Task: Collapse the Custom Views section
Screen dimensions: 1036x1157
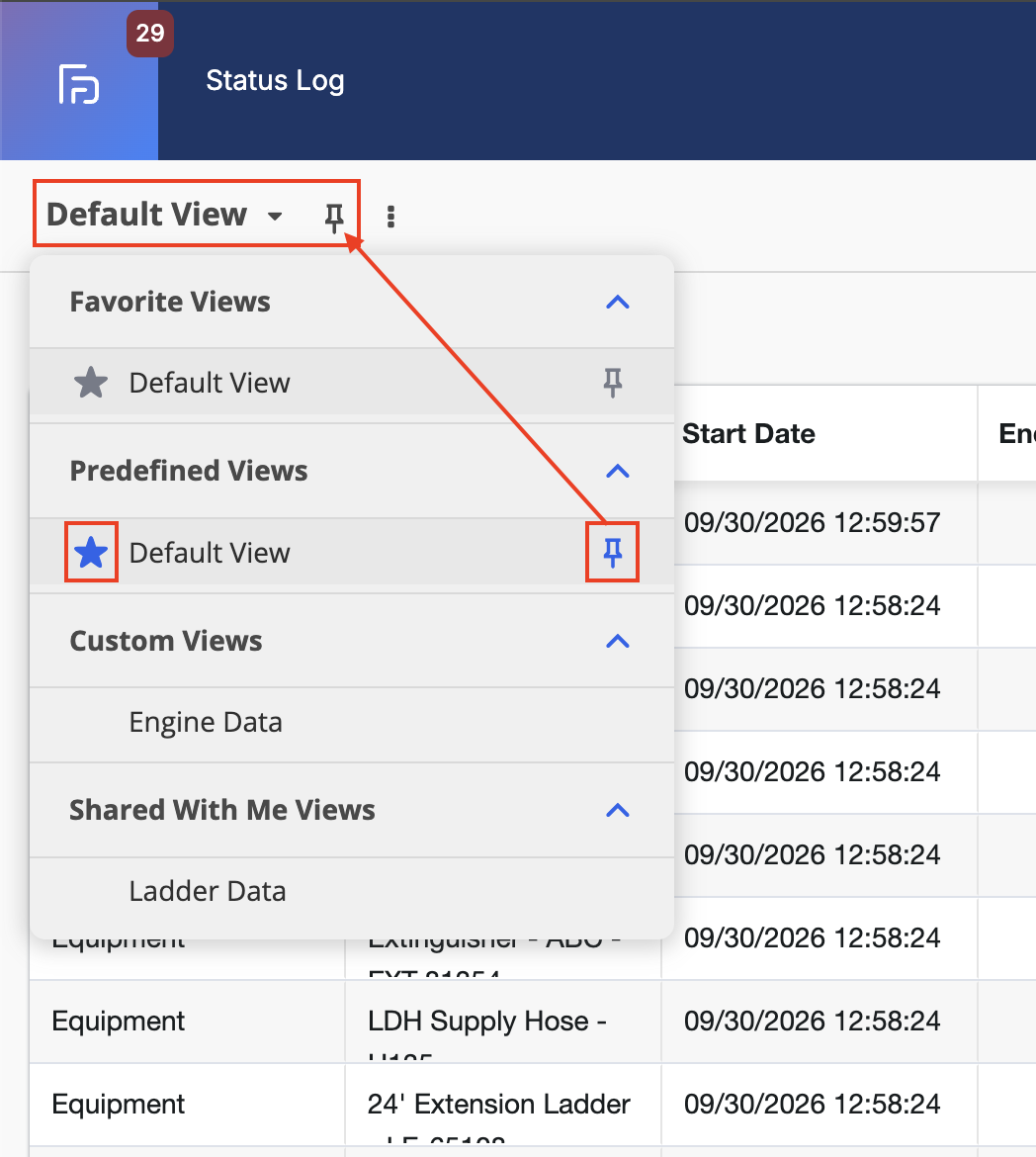Action: (x=618, y=641)
